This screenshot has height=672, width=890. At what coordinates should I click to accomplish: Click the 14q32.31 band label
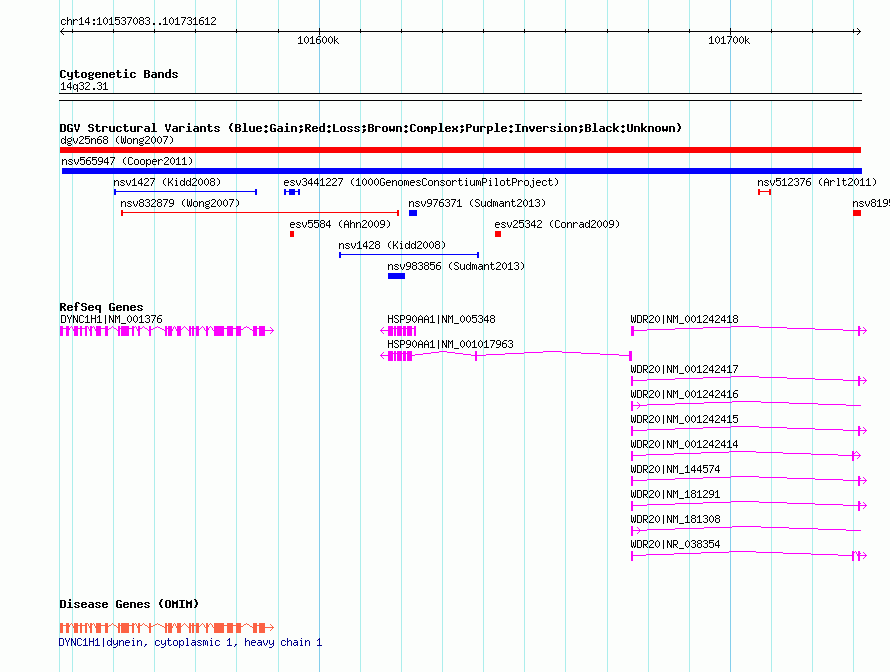click(84, 86)
